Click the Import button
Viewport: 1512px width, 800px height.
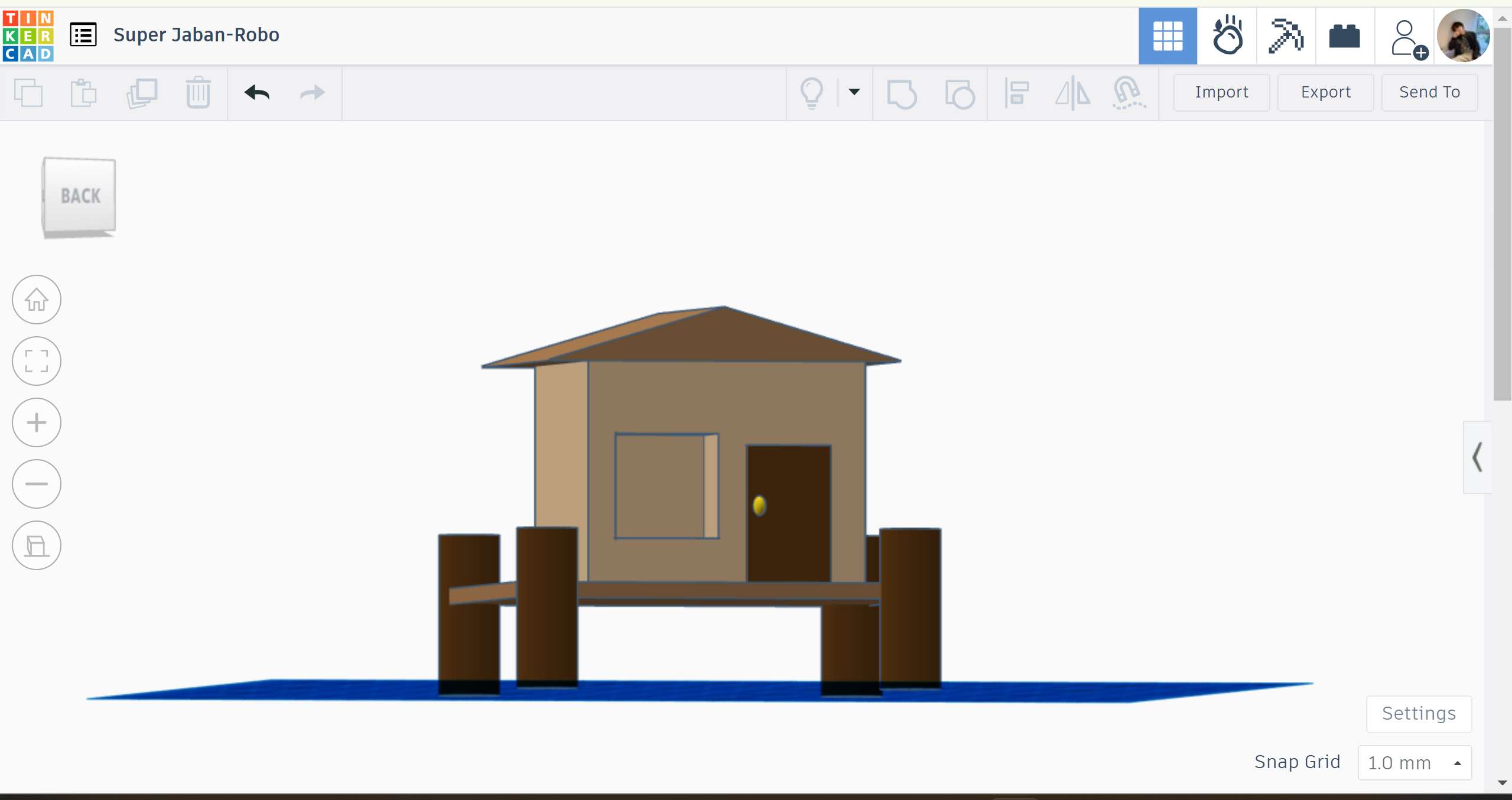pos(1221,92)
